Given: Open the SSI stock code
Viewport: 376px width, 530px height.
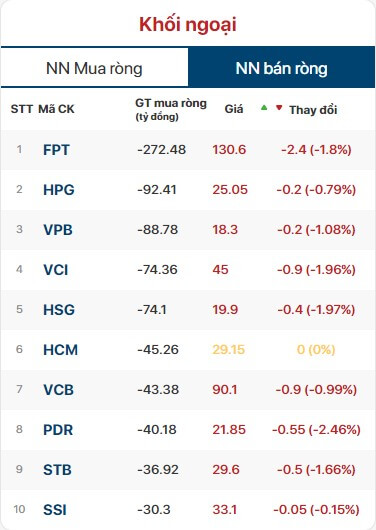Looking at the screenshot, I should tap(55, 510).
